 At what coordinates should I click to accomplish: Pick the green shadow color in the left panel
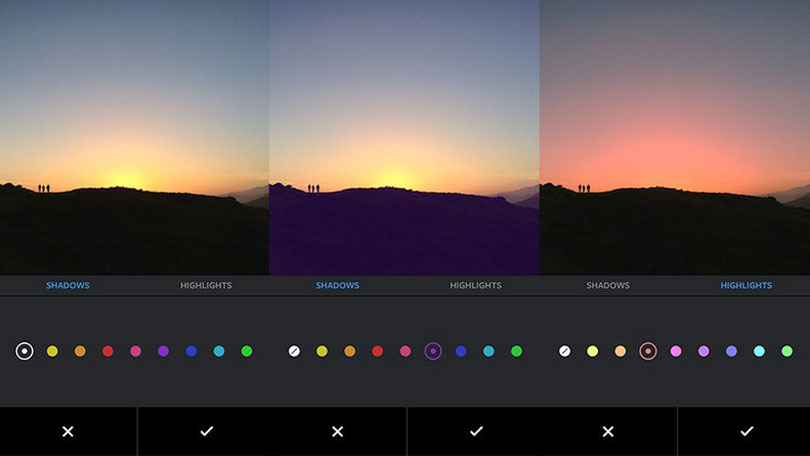(x=247, y=351)
